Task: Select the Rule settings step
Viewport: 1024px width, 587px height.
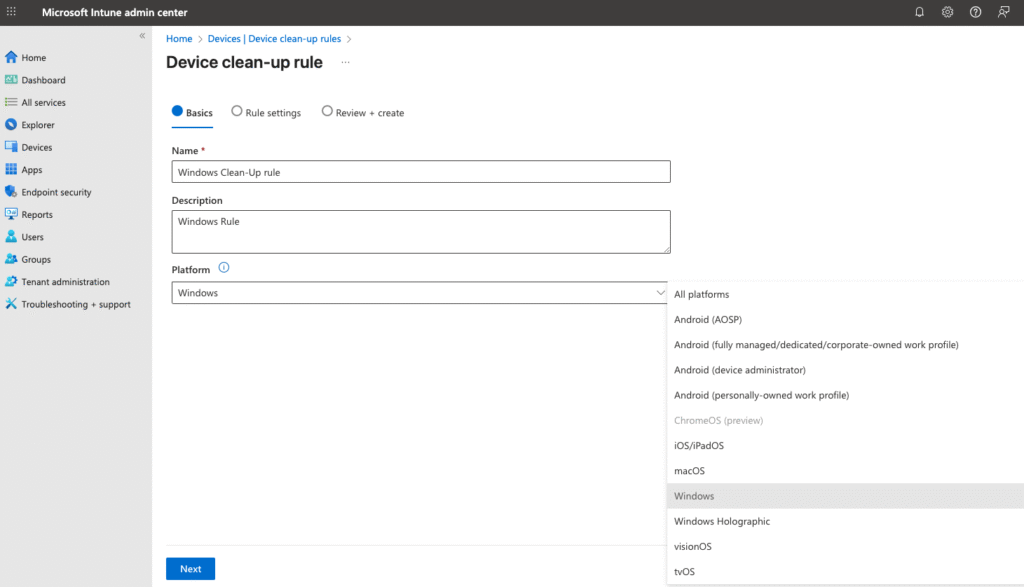Action: [266, 113]
